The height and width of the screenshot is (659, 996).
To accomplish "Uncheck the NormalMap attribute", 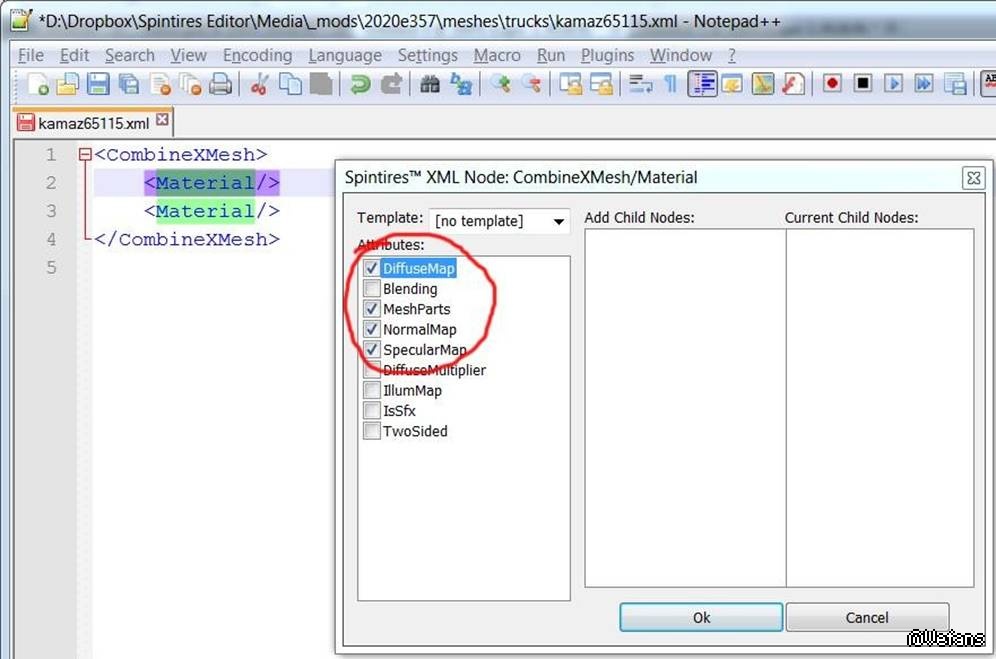I will [372, 330].
